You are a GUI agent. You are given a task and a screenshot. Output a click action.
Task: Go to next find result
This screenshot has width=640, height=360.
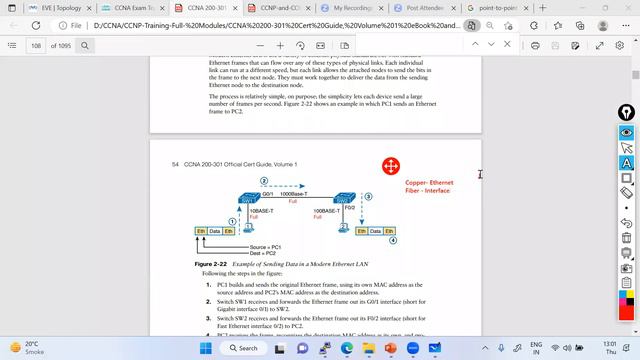tap(491, 44)
